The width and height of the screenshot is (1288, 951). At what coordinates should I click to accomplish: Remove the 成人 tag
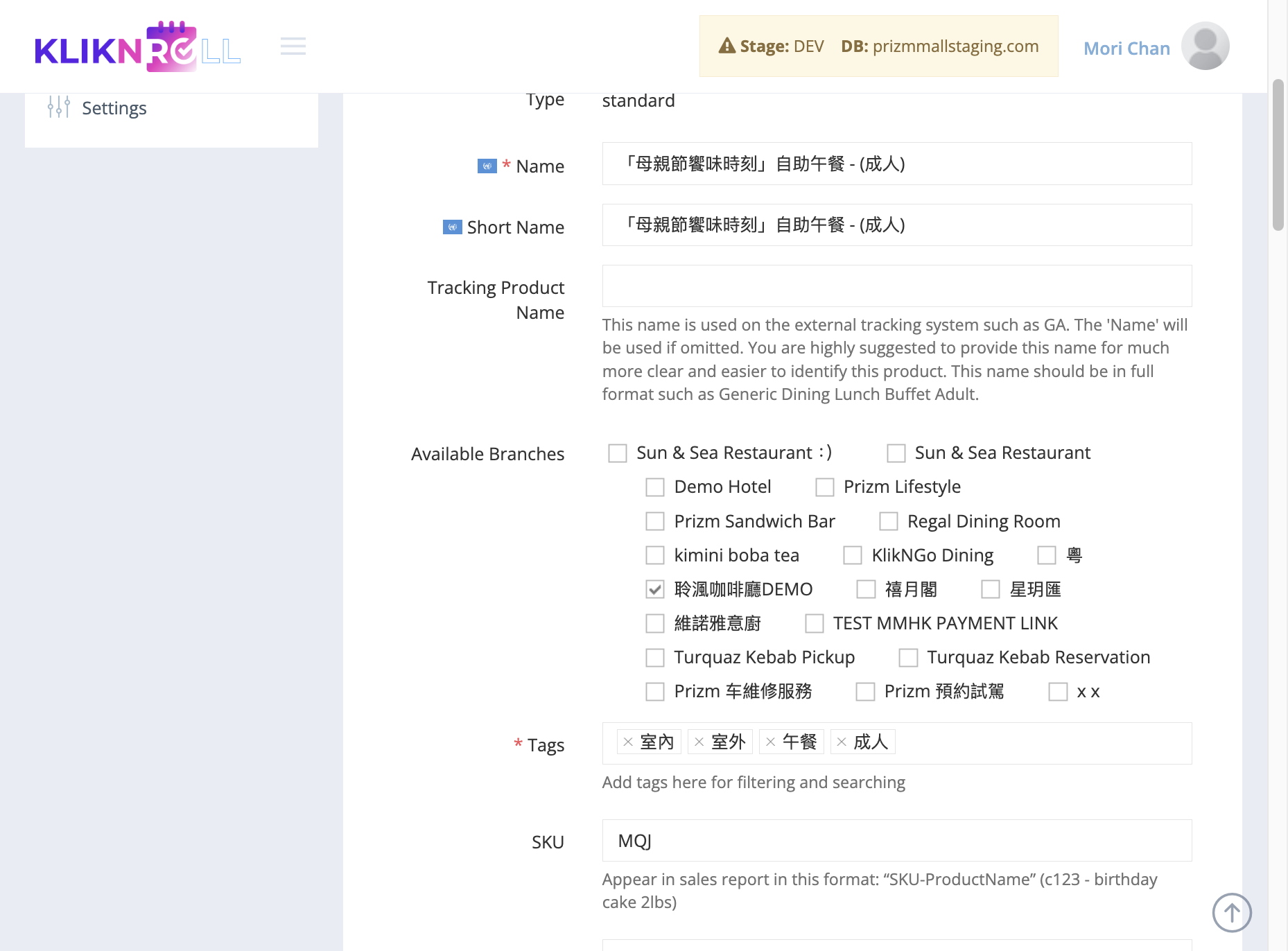coord(842,742)
